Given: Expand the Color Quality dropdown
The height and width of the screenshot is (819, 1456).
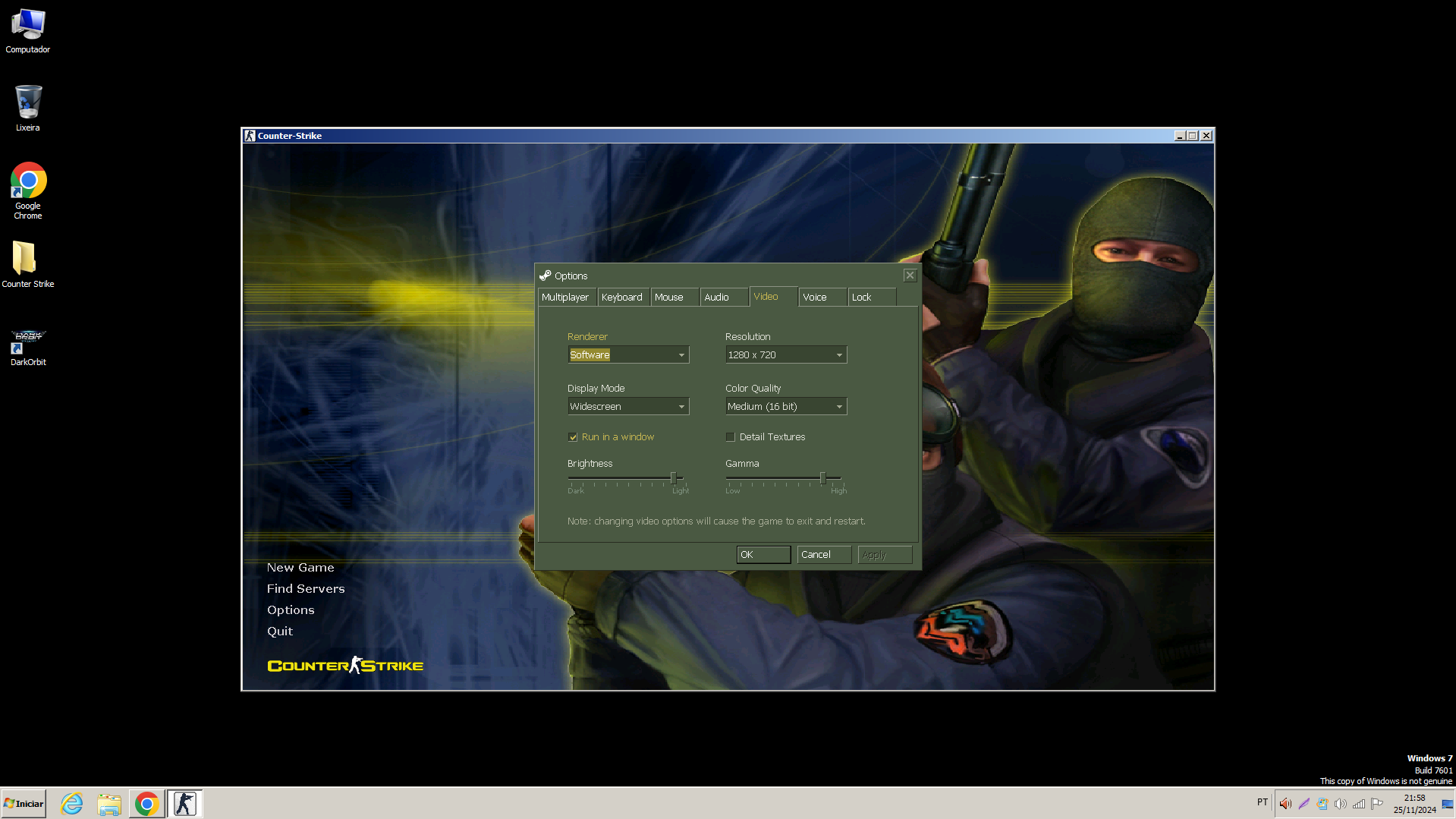Looking at the screenshot, I should click(x=786, y=406).
